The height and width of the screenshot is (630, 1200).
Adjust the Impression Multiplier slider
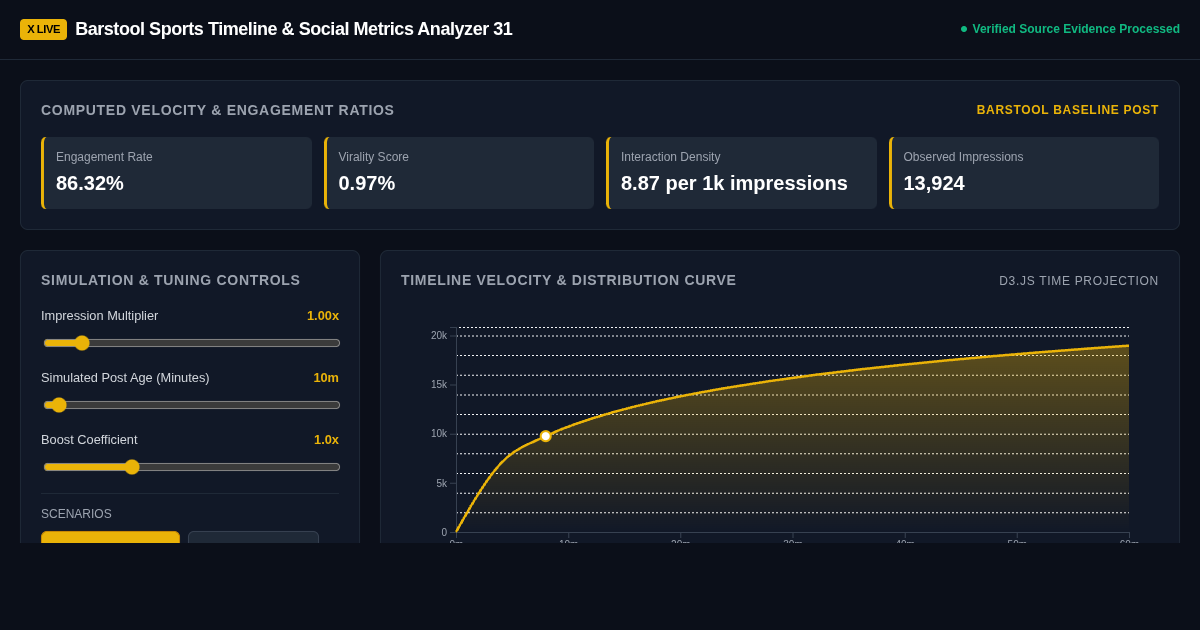(x=192, y=343)
